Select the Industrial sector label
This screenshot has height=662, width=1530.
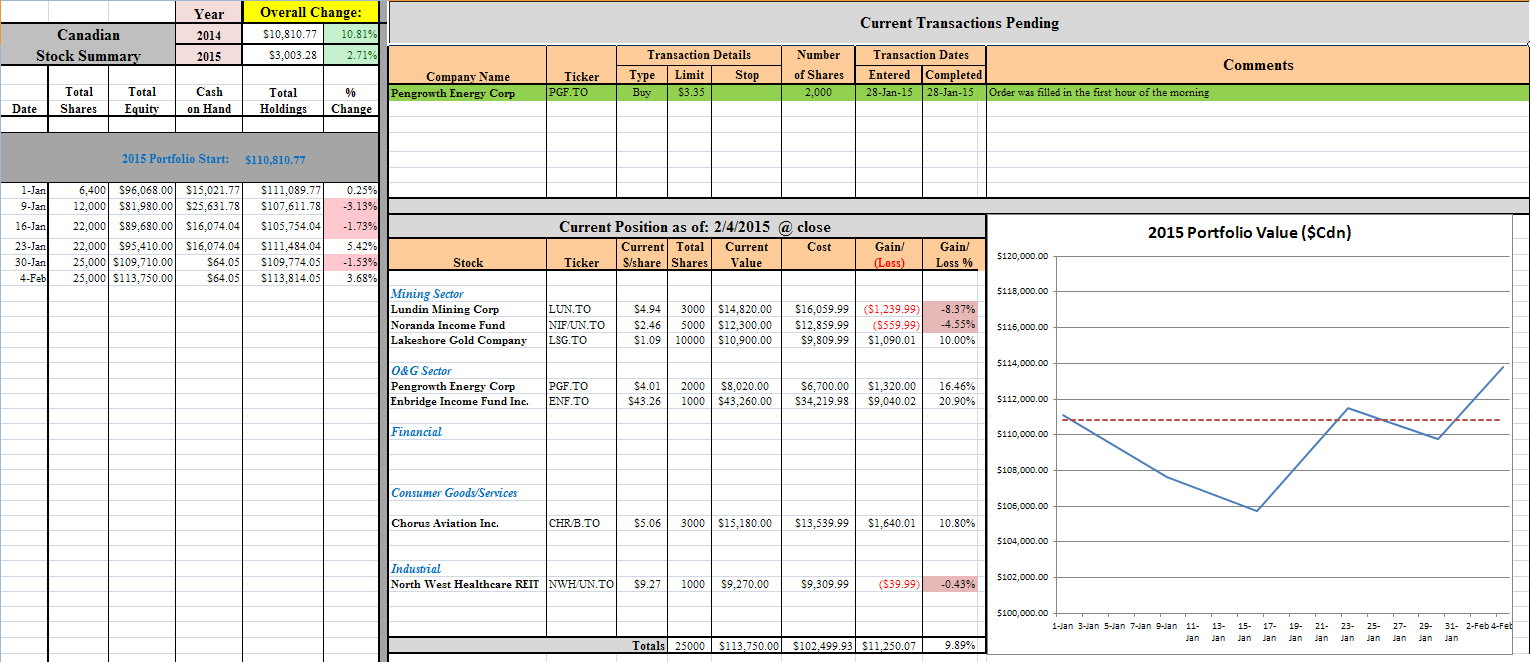415,569
